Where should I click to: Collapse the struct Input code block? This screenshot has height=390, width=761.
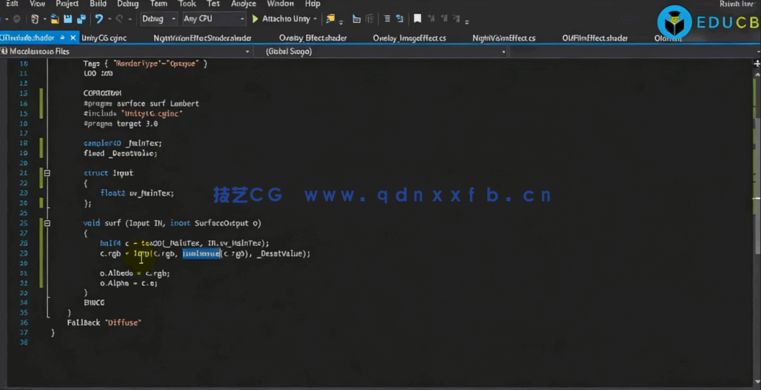pos(47,173)
